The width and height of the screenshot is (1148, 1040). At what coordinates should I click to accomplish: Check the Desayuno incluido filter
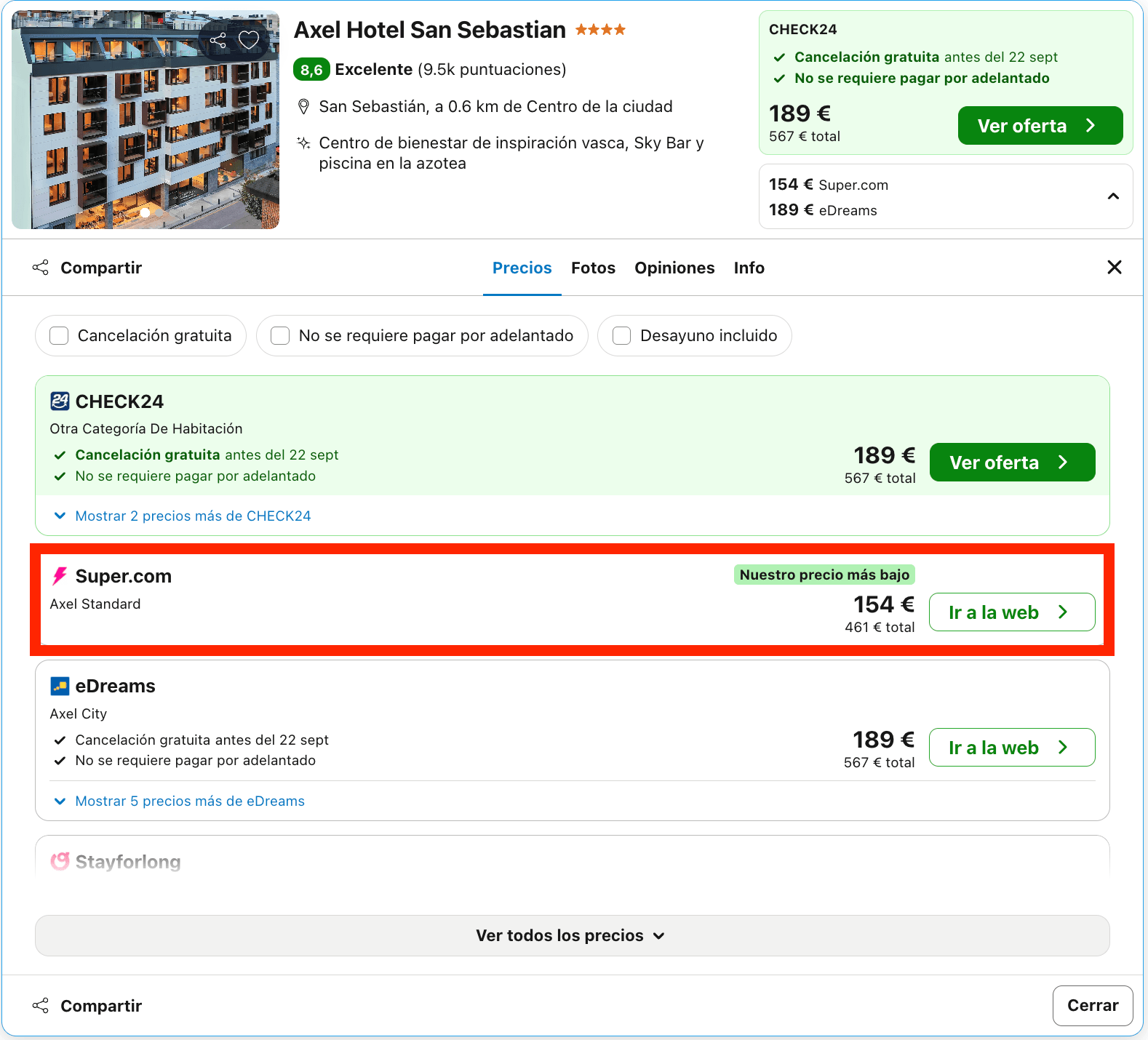click(x=621, y=335)
